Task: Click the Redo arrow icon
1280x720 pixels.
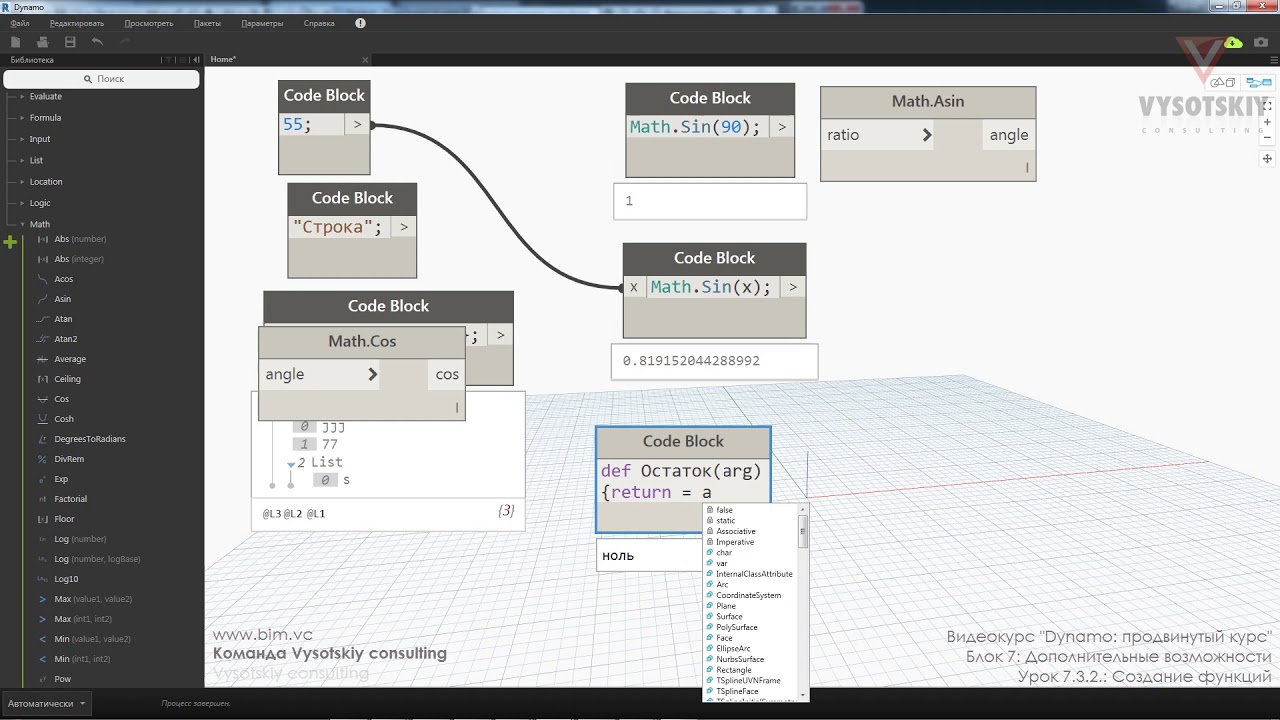Action: 125,42
